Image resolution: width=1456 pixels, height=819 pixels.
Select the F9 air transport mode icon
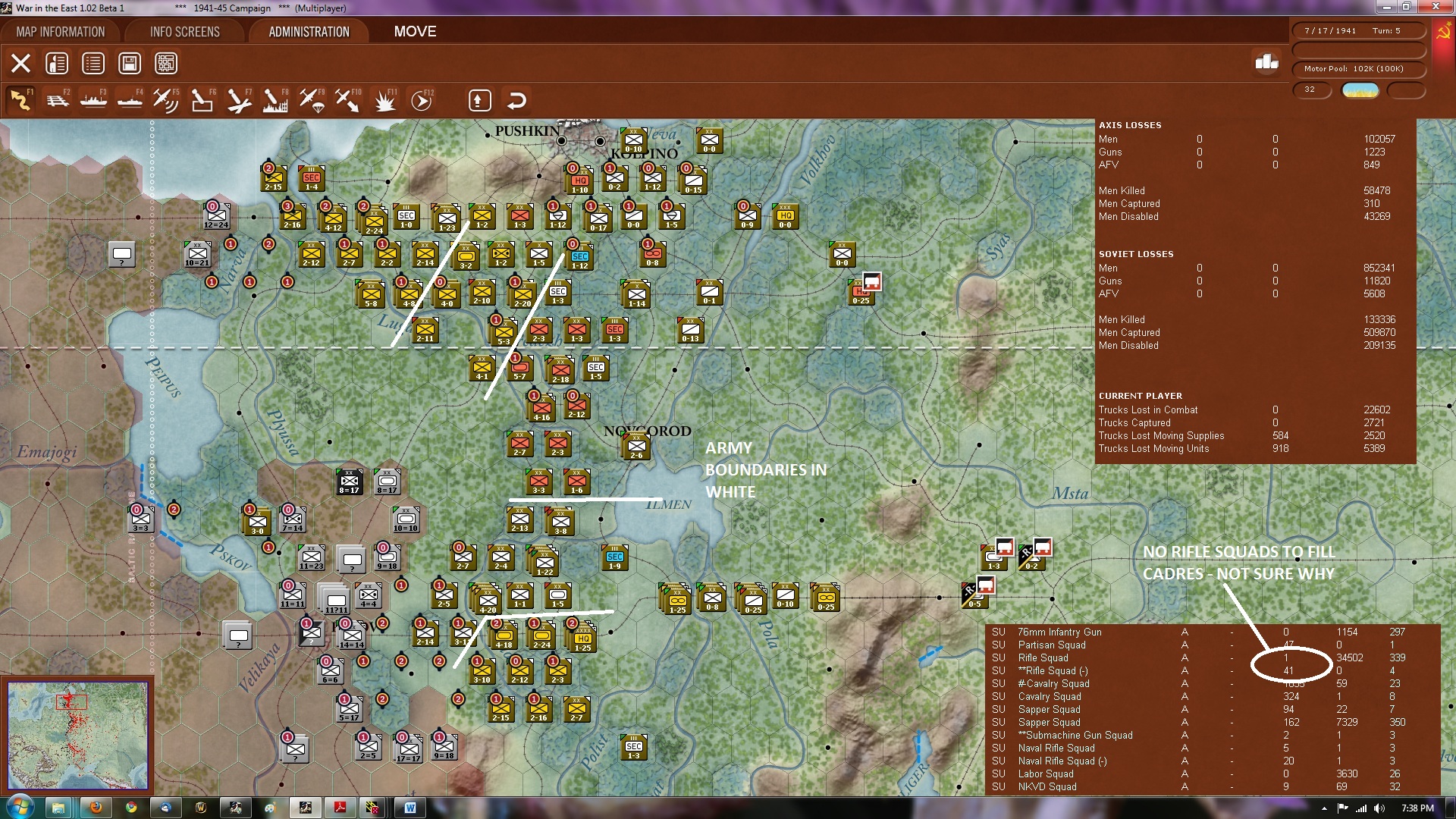(x=312, y=99)
